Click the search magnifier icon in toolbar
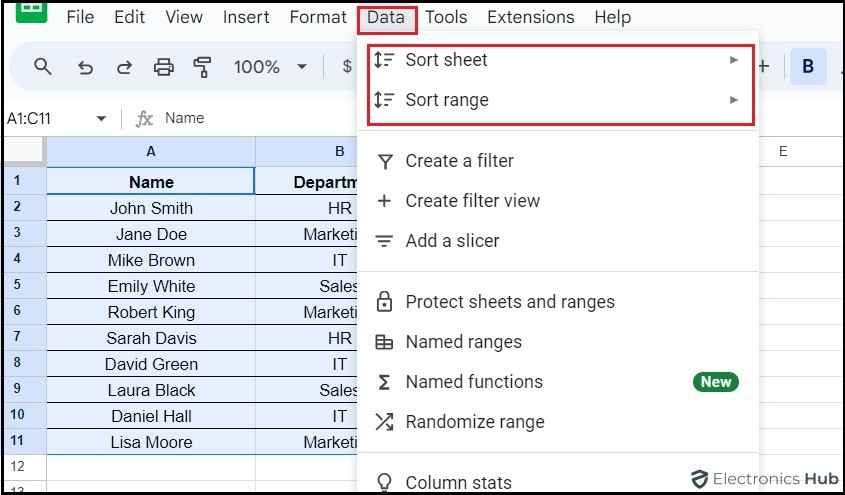 click(x=43, y=67)
